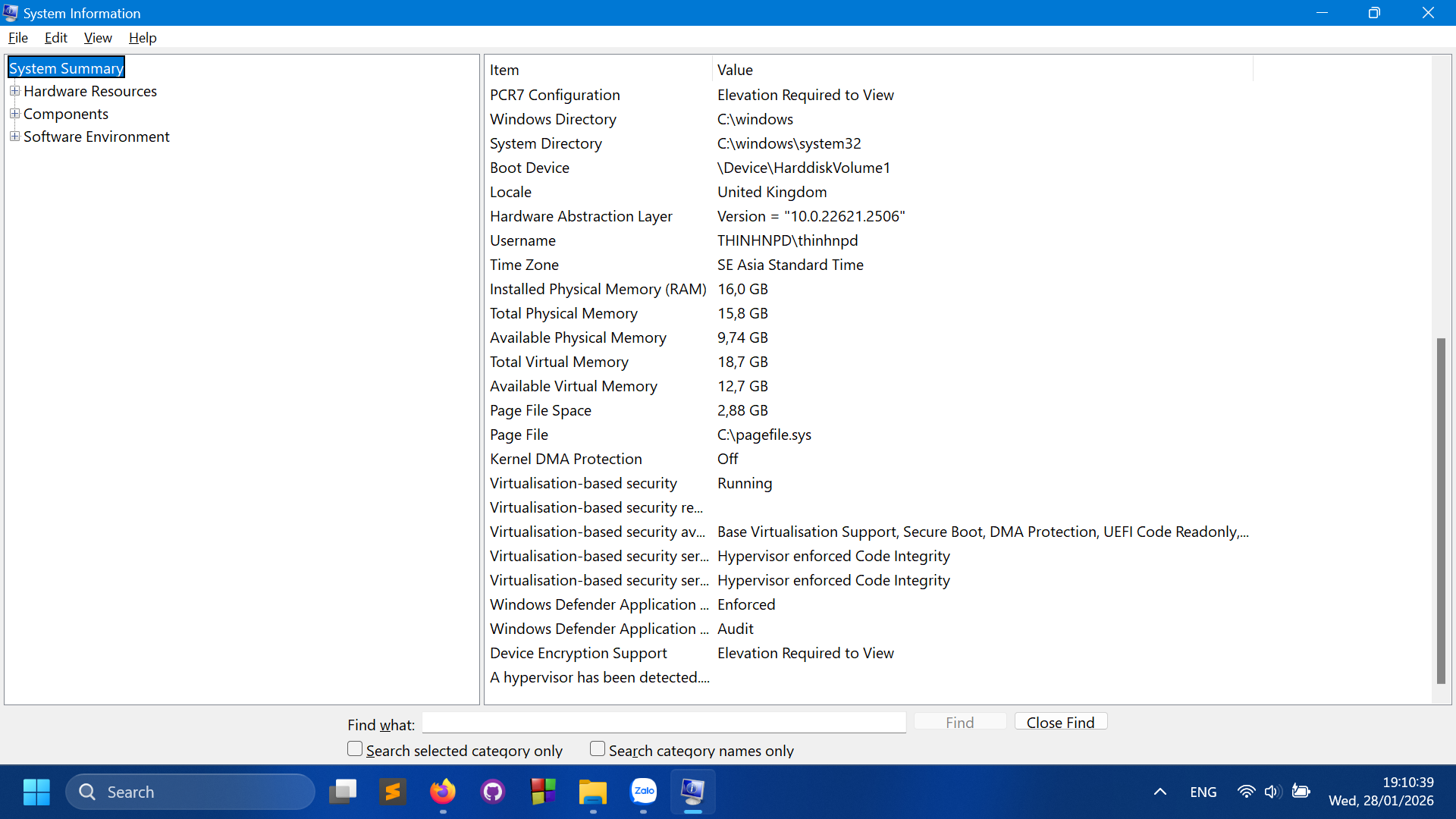Open Wi-Fi network tray icon

(x=1245, y=792)
